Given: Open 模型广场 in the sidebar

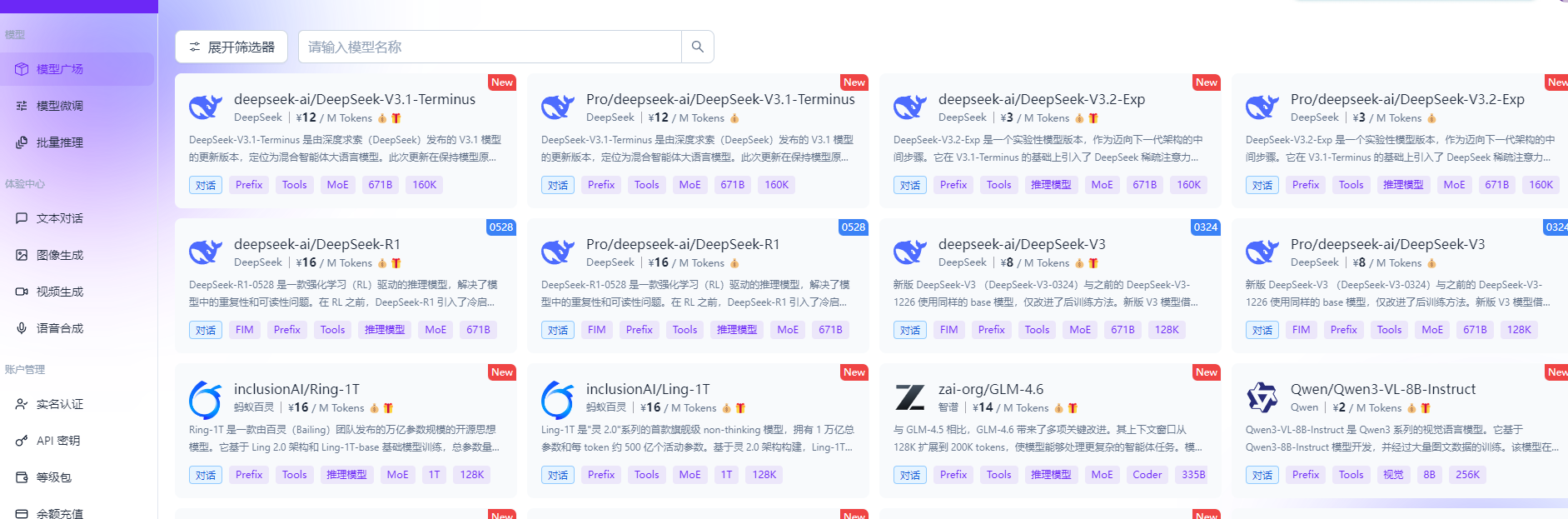Looking at the screenshot, I should (60, 69).
